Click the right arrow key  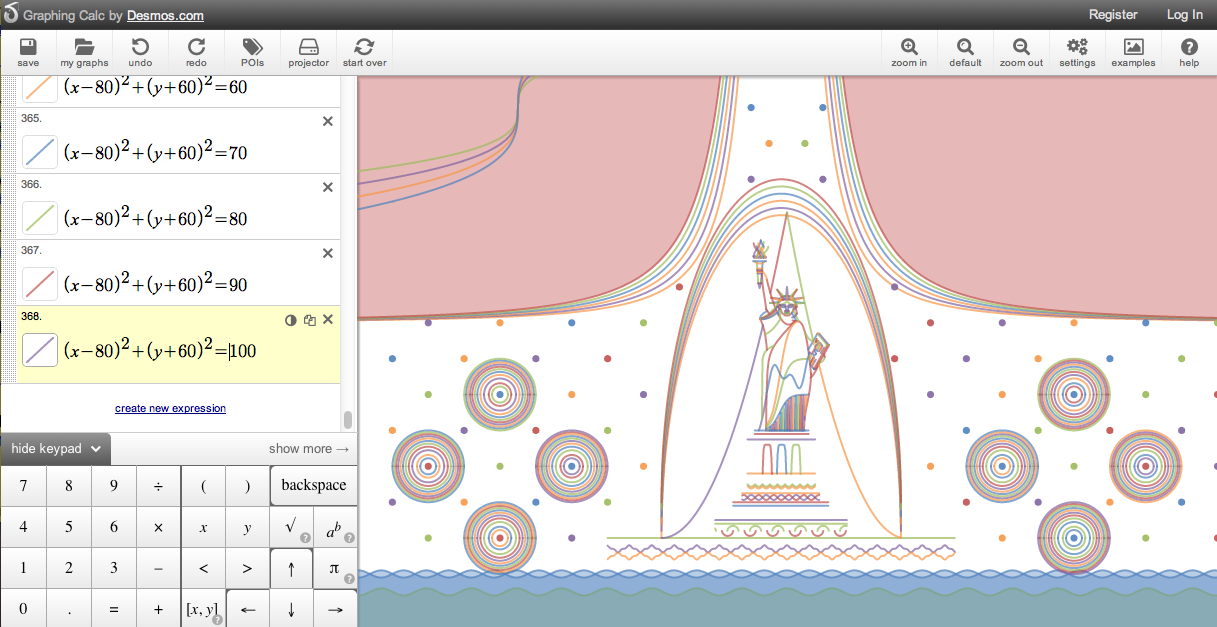(335, 609)
